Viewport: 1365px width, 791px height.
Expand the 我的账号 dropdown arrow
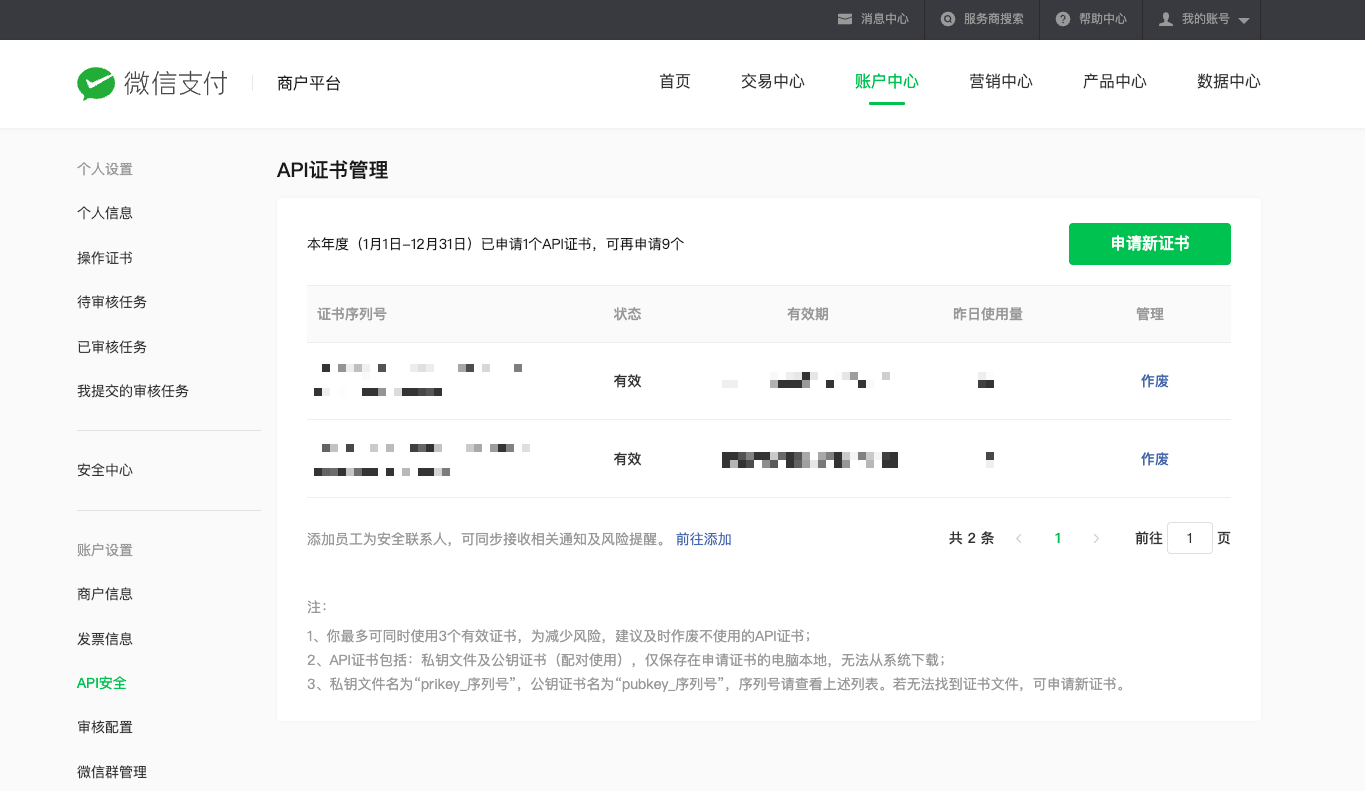pyautogui.click(x=1243, y=20)
